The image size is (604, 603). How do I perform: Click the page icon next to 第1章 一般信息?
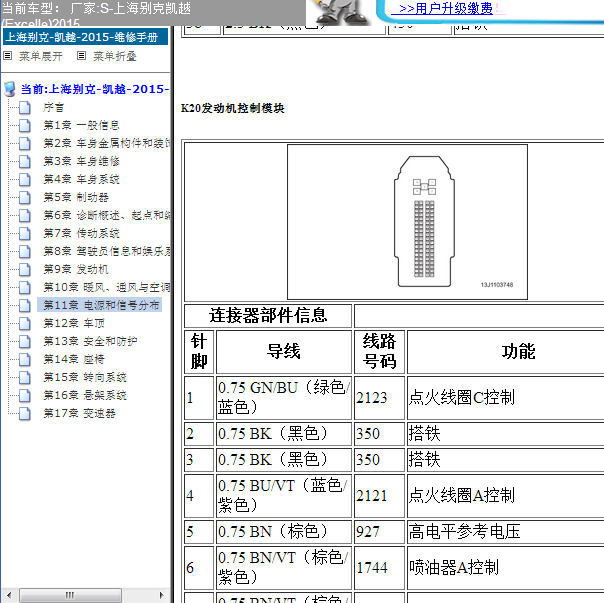(x=25, y=125)
